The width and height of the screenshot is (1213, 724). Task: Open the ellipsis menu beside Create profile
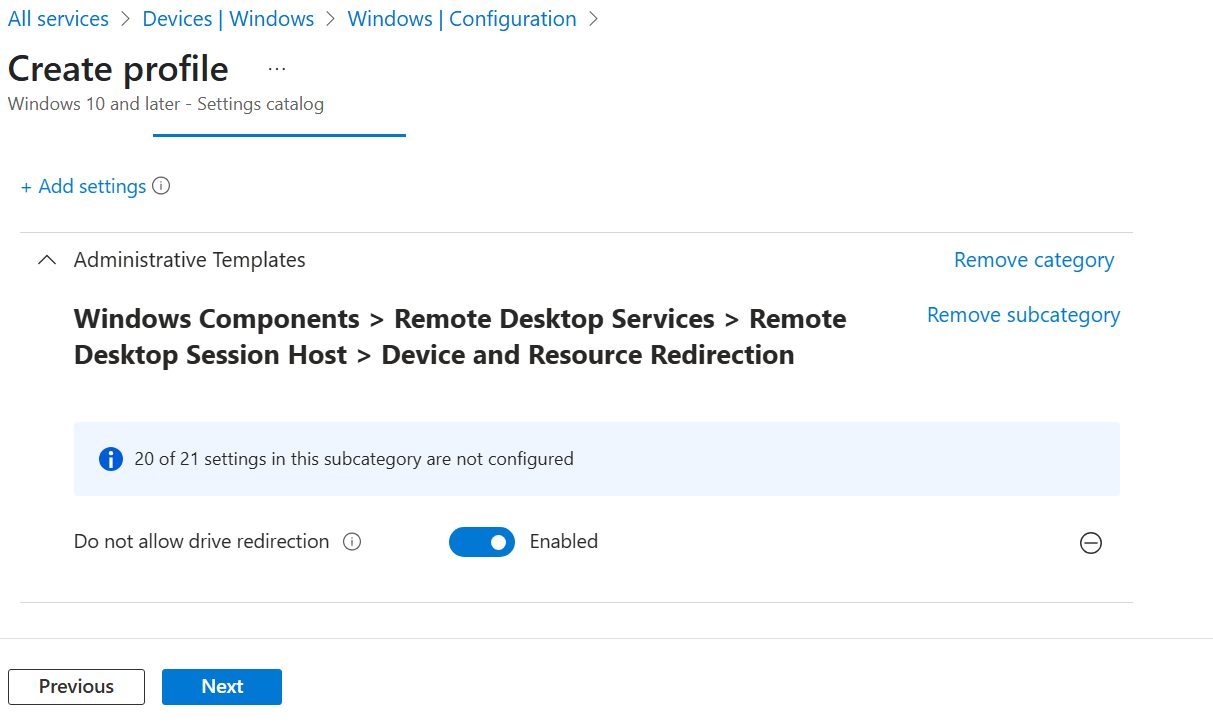point(277,69)
